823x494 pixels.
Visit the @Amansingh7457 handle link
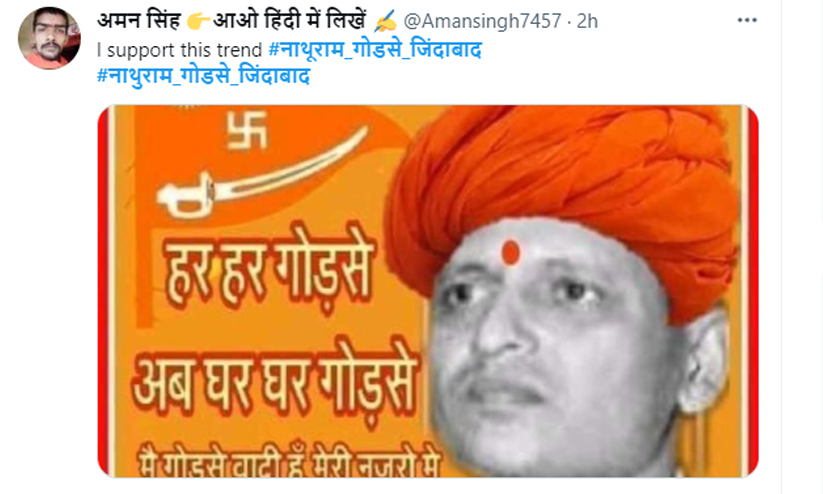tap(482, 22)
